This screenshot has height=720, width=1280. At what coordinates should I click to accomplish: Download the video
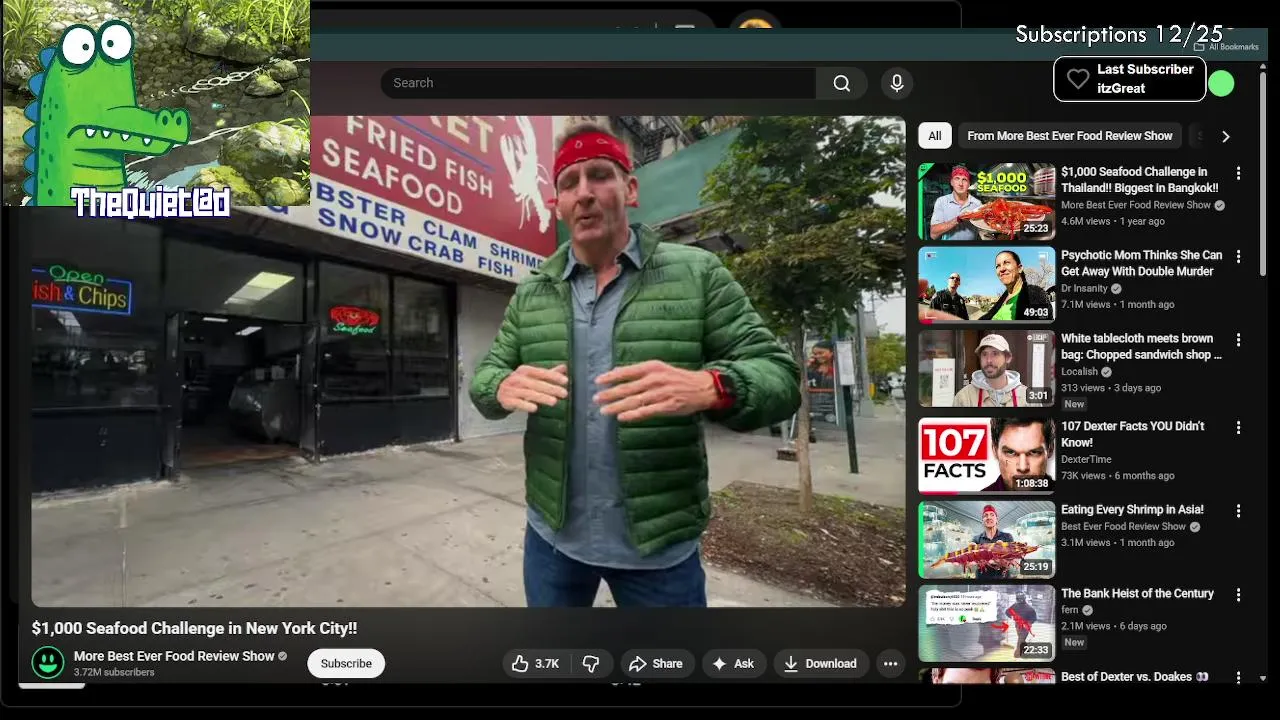pyautogui.click(x=820, y=663)
